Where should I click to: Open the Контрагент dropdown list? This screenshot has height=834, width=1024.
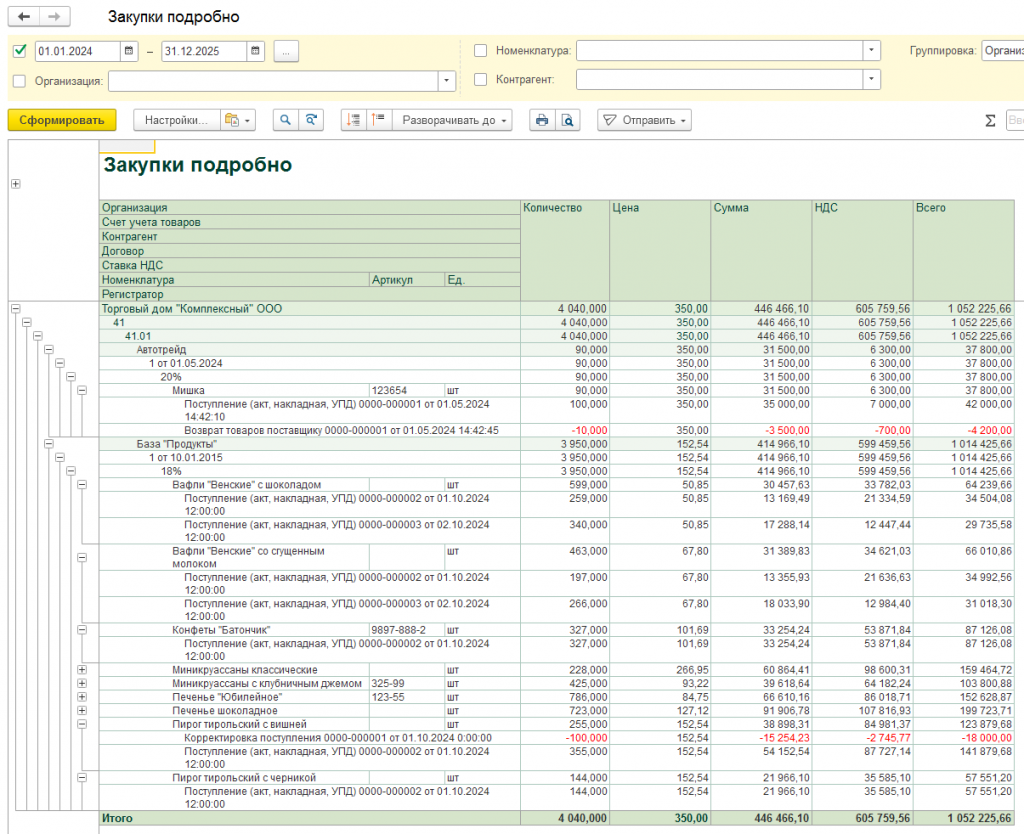tap(871, 79)
